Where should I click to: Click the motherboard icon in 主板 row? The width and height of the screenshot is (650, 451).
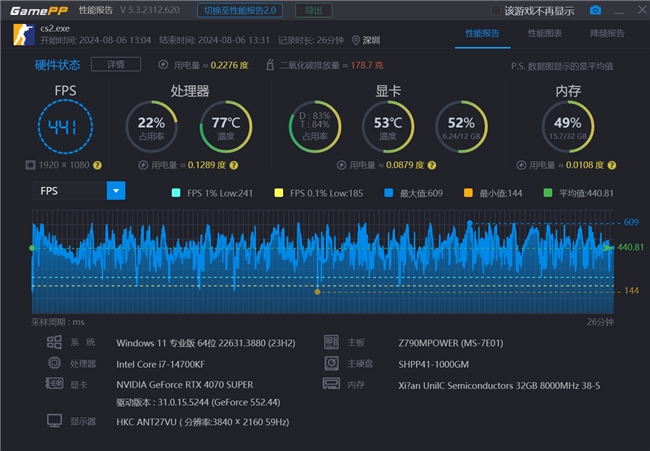331,342
